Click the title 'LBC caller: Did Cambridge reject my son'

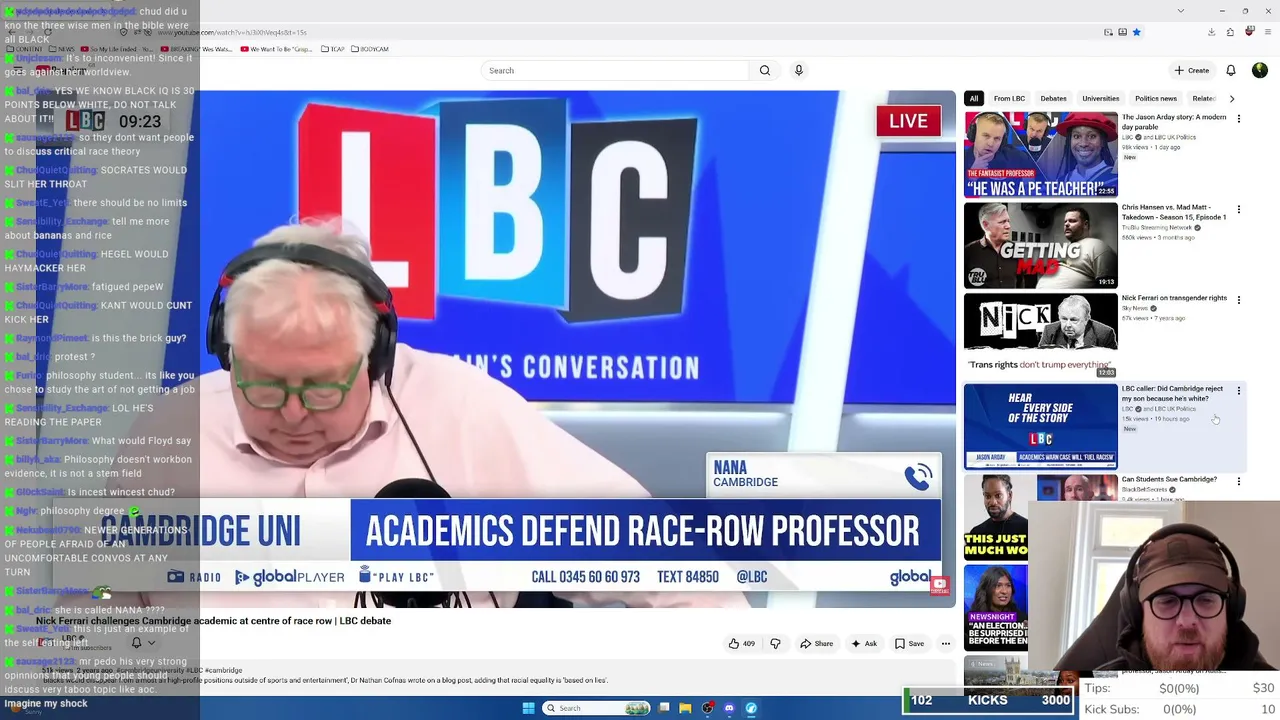(x=1172, y=393)
